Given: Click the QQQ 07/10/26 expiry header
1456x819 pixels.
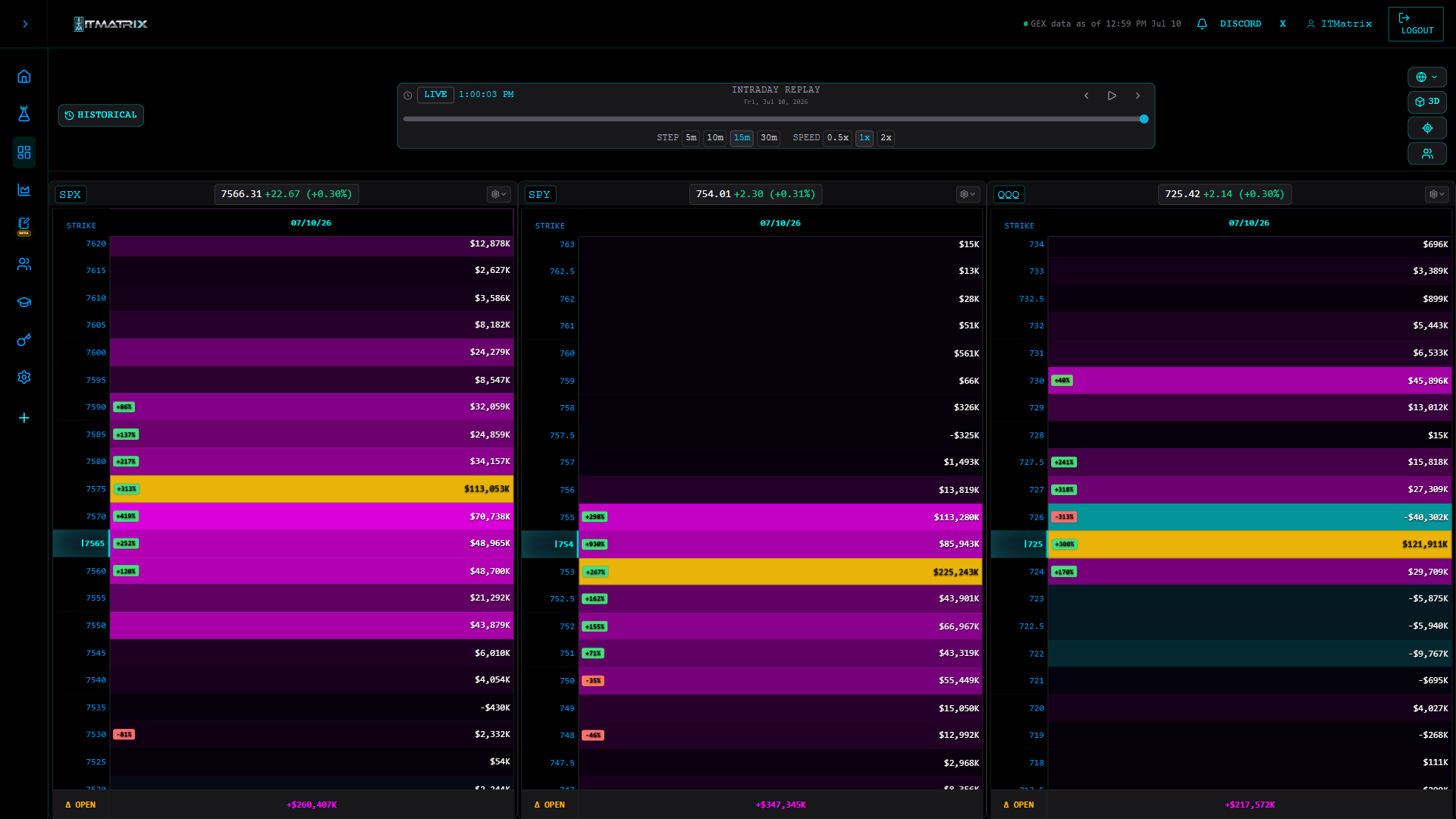Looking at the screenshot, I should point(1249,224).
